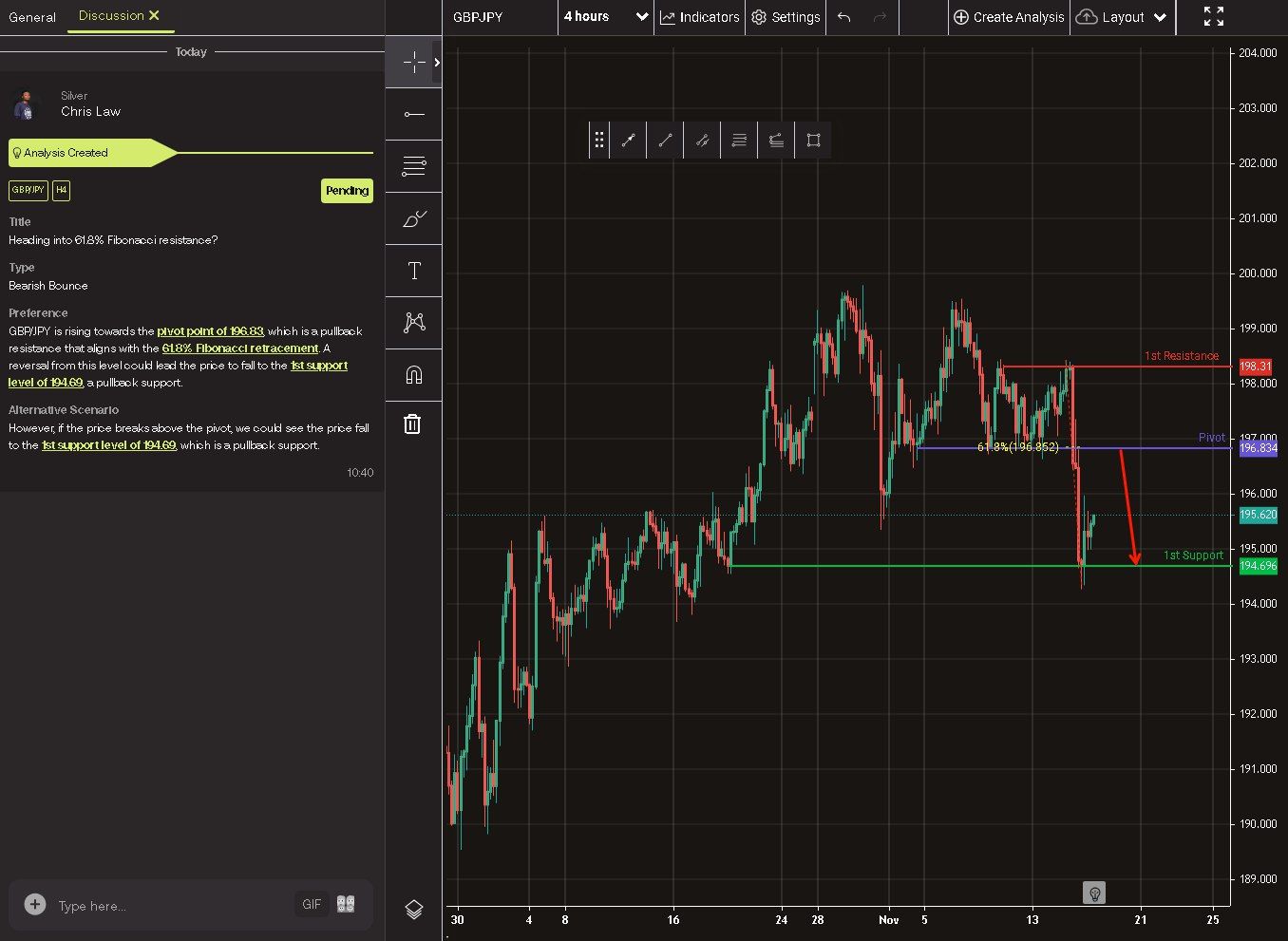1288x941 pixels.
Task: Open the 4 hours timeframe dropdown
Action: (x=605, y=17)
